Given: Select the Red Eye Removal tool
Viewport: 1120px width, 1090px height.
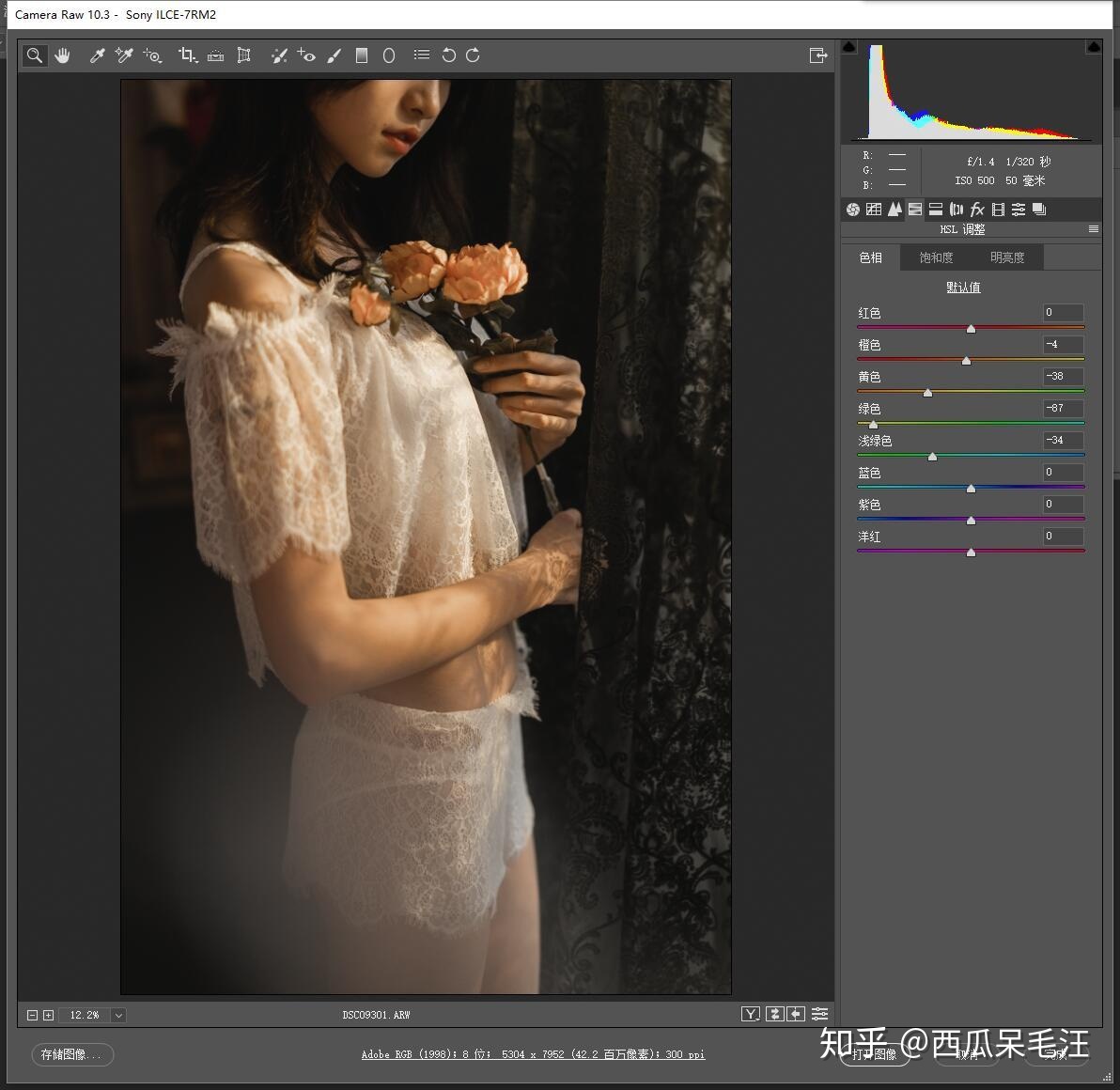Looking at the screenshot, I should click(x=306, y=55).
